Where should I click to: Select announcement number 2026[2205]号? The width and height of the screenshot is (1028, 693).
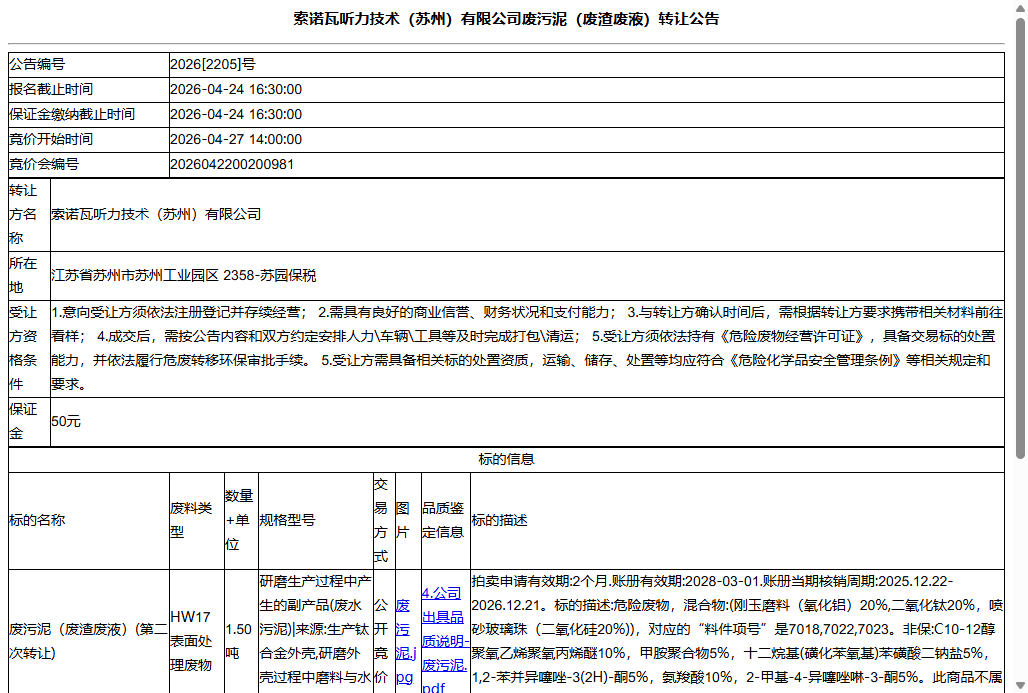point(213,64)
